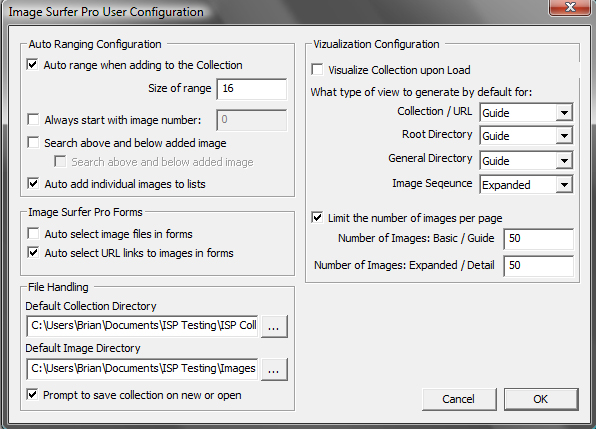Click the Image Surfer Pro Forms group label
Image resolution: width=596 pixels, height=429 pixels.
tap(86, 212)
